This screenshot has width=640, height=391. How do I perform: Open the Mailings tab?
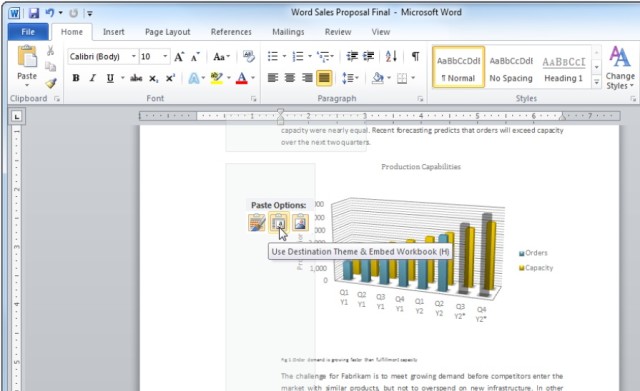[x=288, y=32]
